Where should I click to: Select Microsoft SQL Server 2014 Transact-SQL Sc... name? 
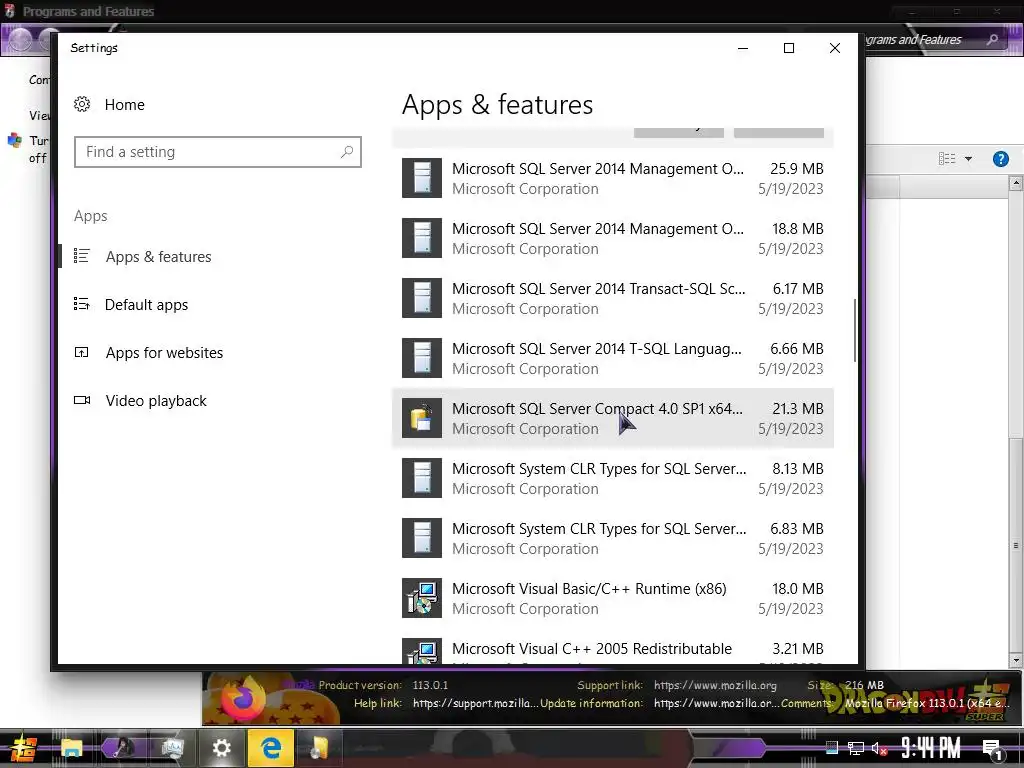598,289
